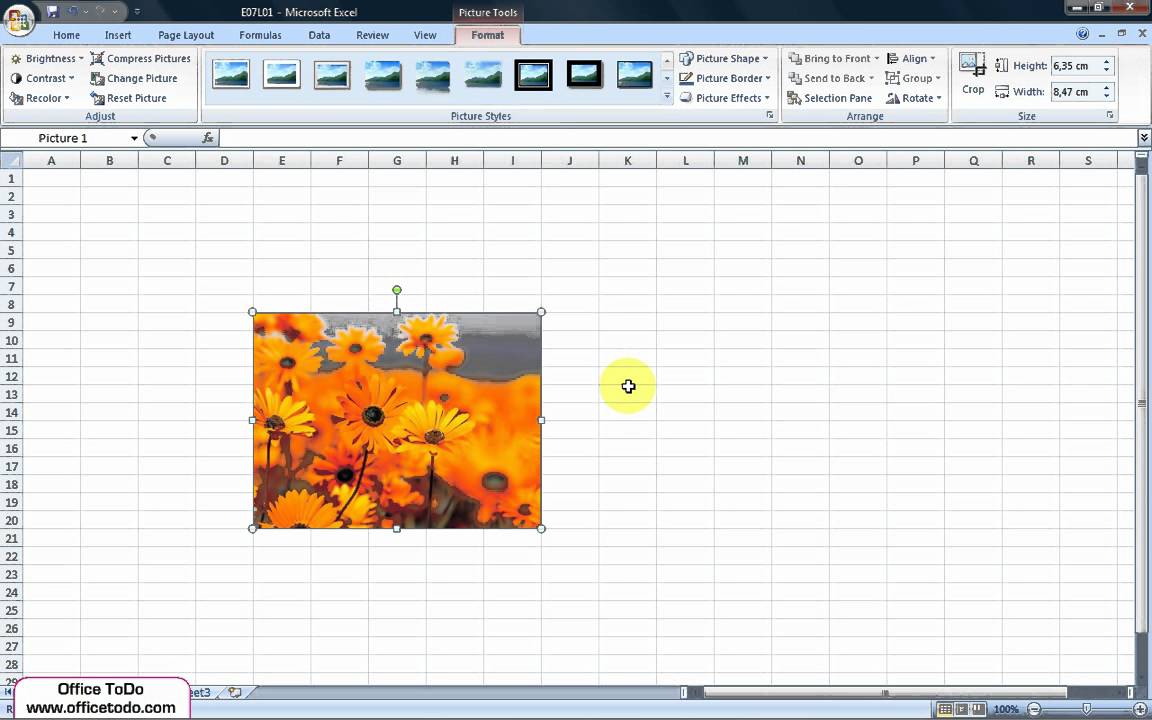
Task: Open the Picture Shape menu
Action: pos(724,58)
